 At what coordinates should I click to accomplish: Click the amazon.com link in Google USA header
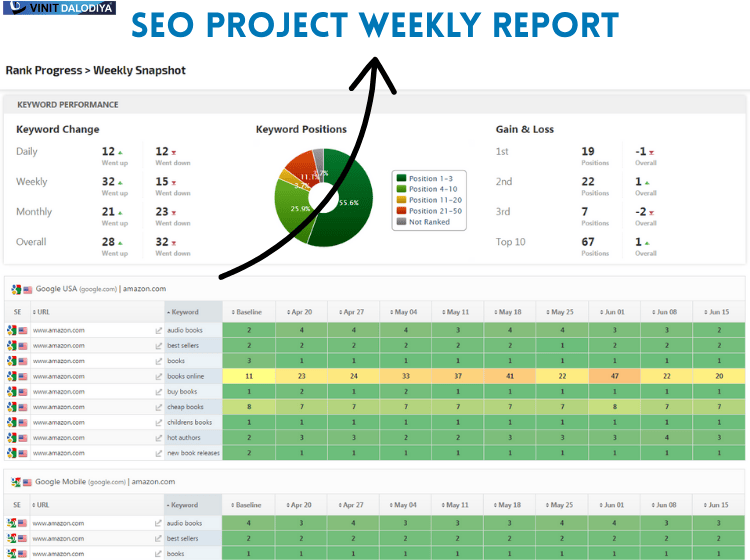(x=144, y=289)
